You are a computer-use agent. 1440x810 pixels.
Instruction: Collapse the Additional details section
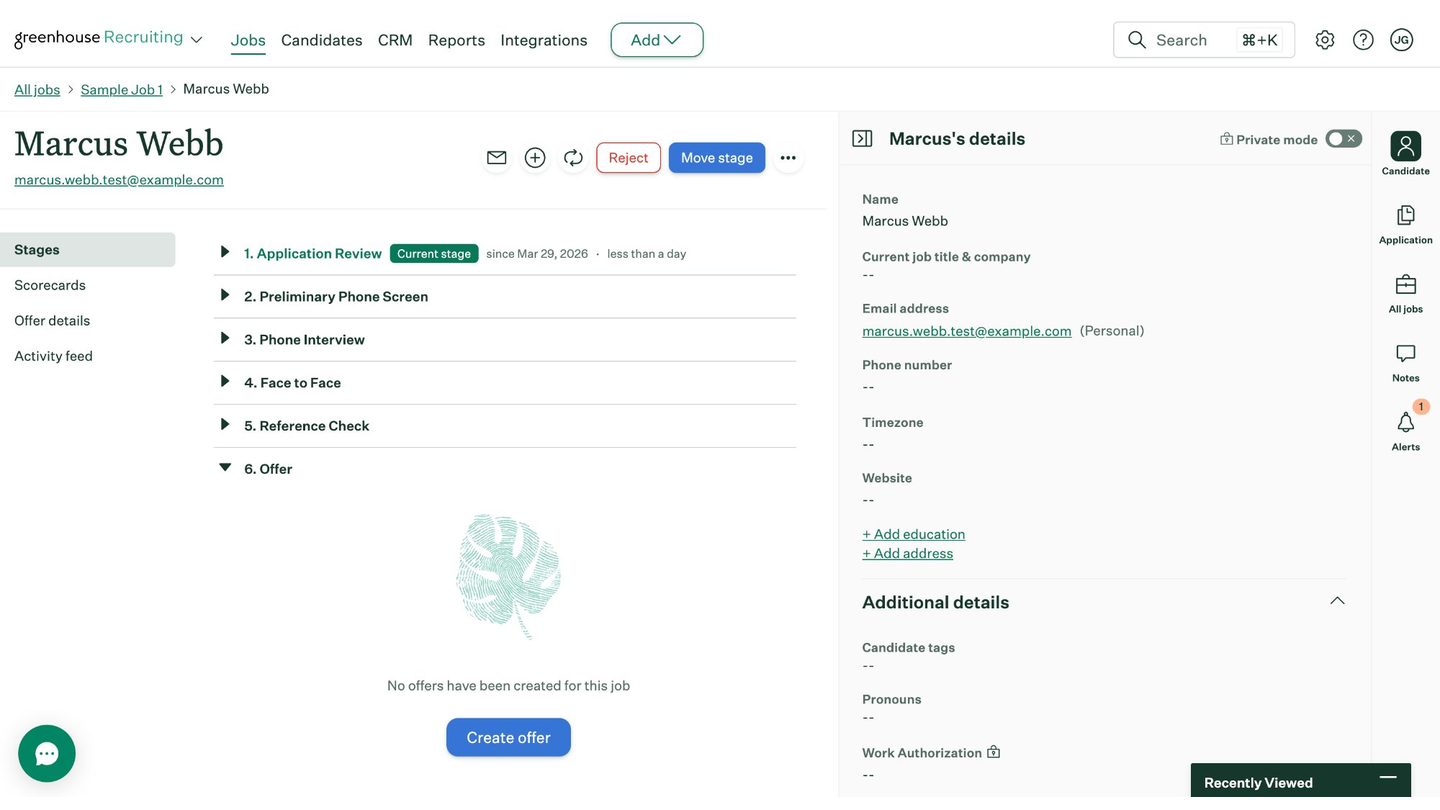[x=1337, y=601]
